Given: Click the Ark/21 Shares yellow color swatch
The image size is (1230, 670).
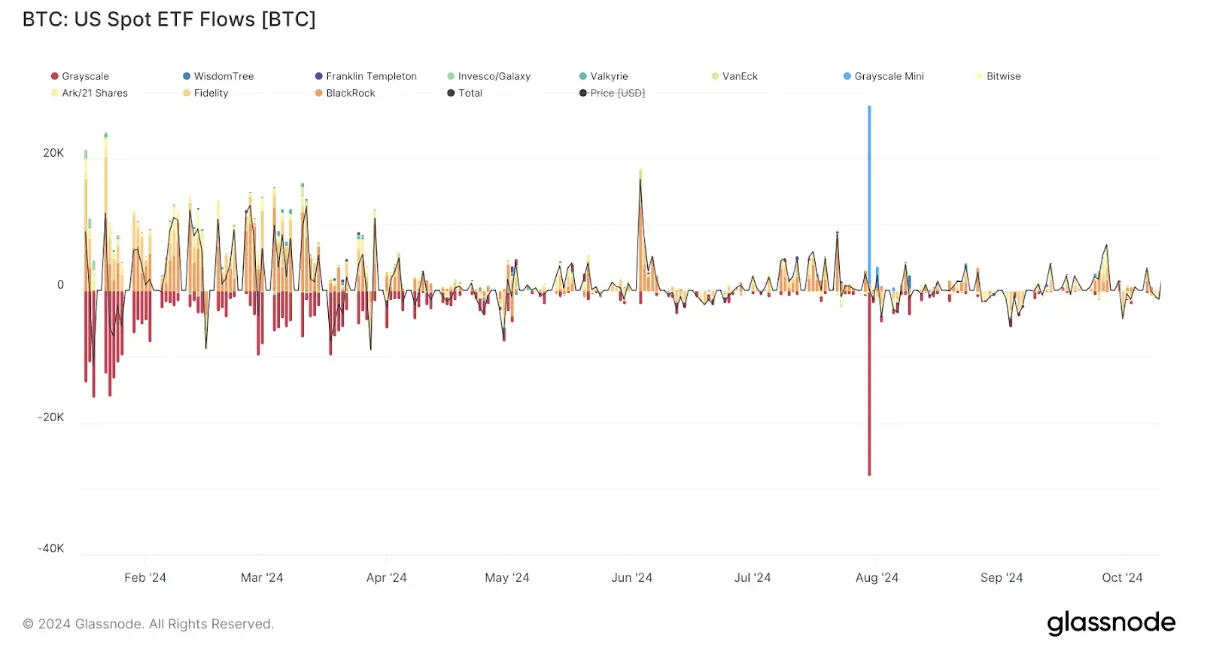Looking at the screenshot, I should click(x=53, y=92).
